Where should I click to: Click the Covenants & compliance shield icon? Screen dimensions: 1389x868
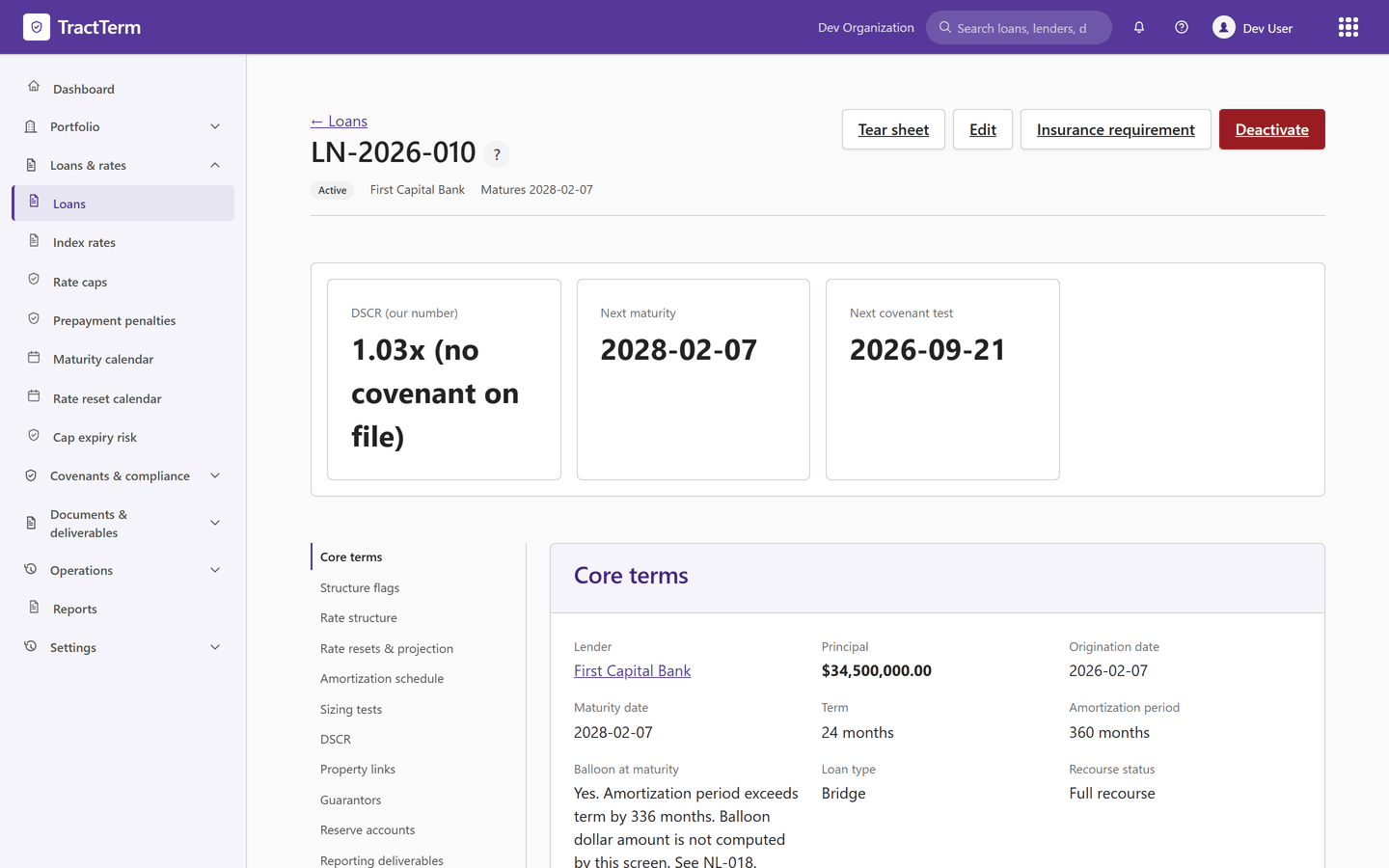pos(31,475)
